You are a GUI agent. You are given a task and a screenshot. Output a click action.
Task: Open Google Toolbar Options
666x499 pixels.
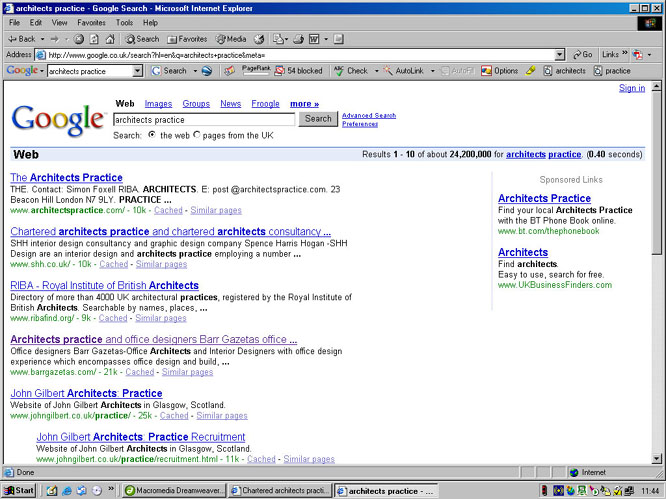pos(500,71)
